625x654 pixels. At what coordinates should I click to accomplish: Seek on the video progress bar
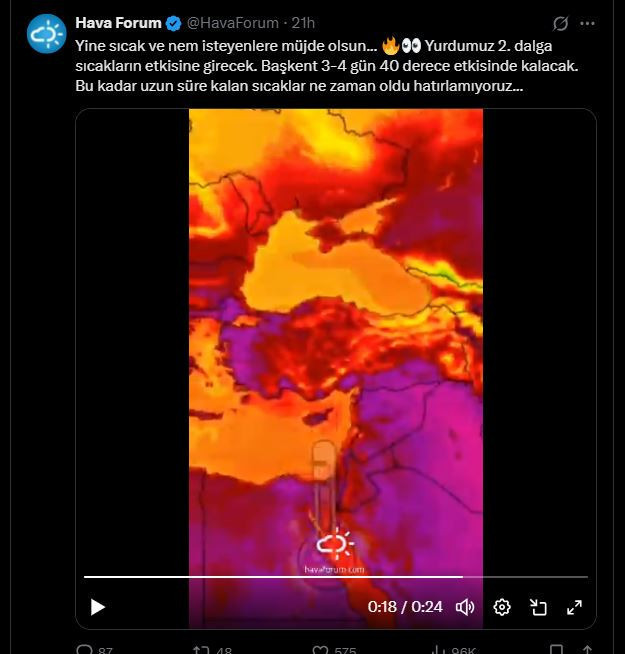click(336, 577)
